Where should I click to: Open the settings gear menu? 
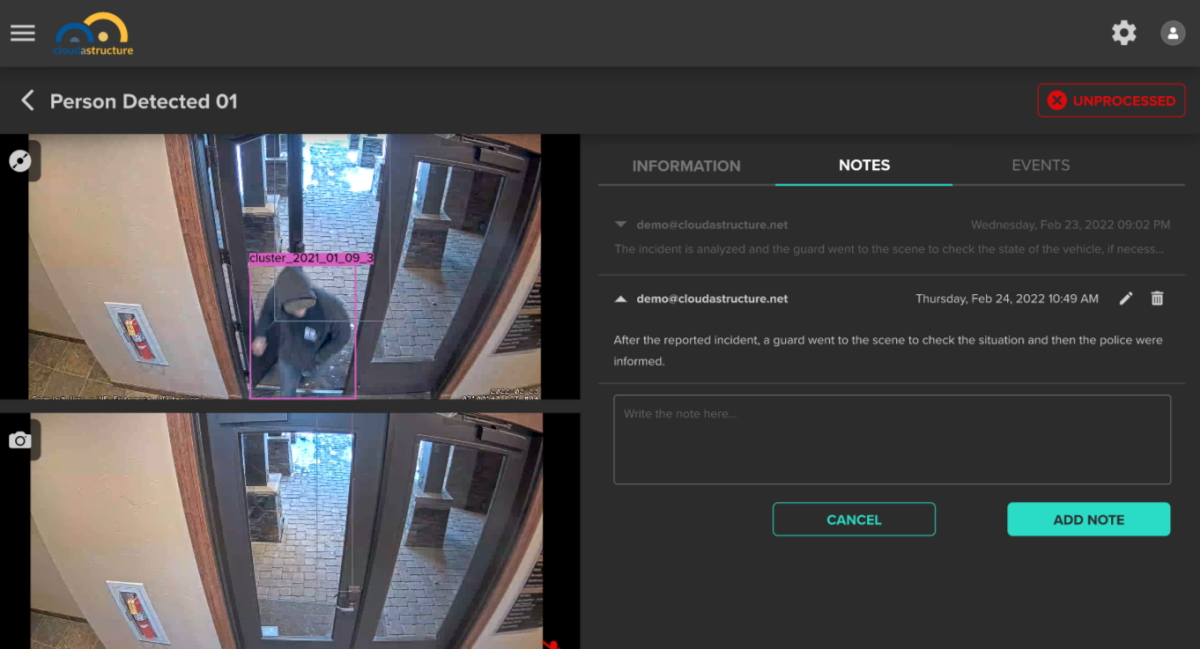(1124, 32)
